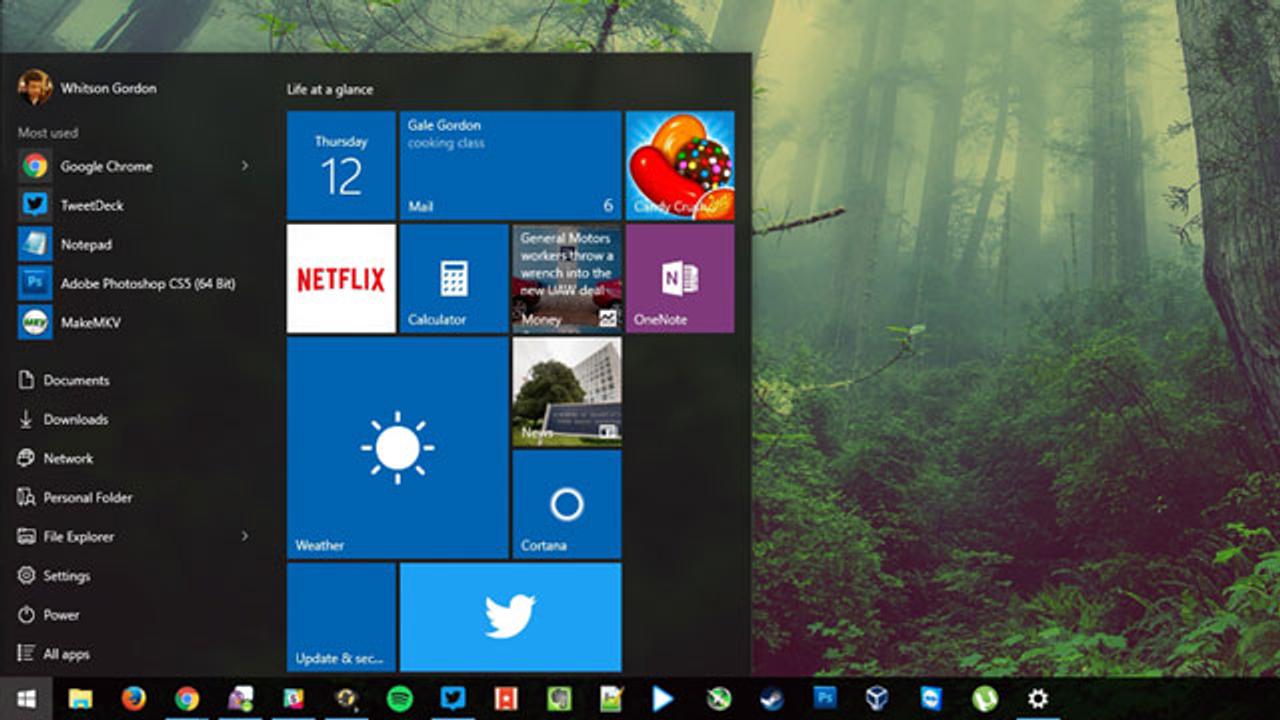Open the Netflix tile
Image resolution: width=1280 pixels, height=720 pixels.
pyautogui.click(x=340, y=278)
